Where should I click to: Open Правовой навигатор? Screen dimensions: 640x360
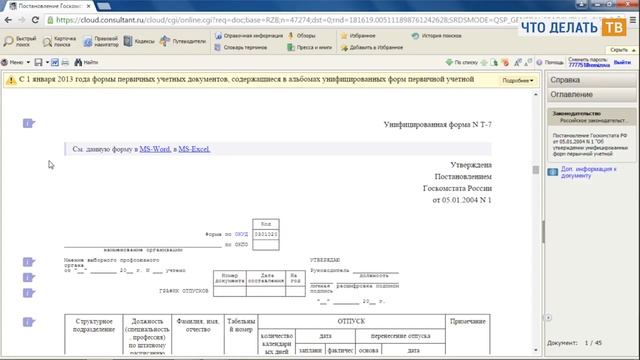pos(101,41)
